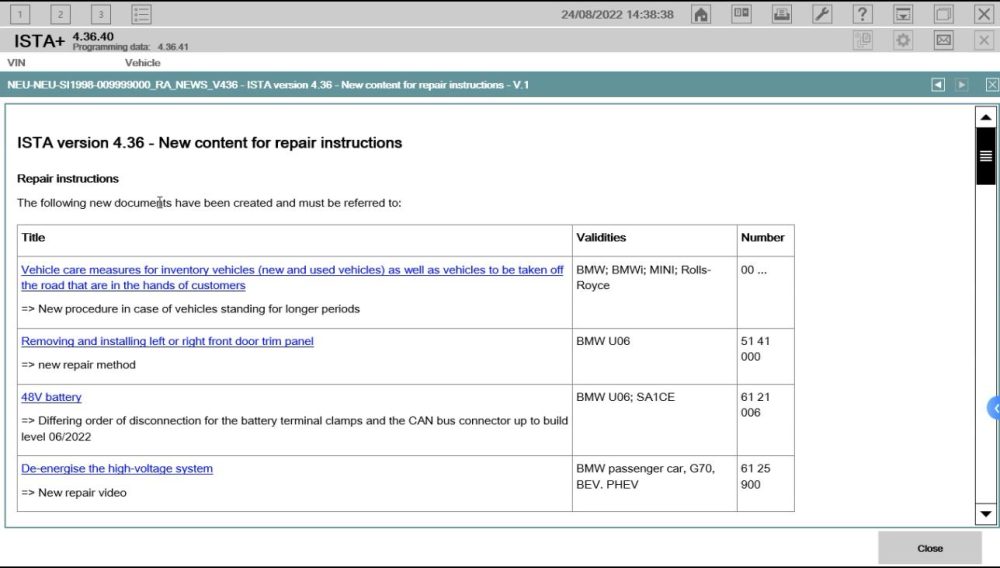Click 'The following new documents have been created' sentence
The height and width of the screenshot is (568, 1000).
point(209,203)
